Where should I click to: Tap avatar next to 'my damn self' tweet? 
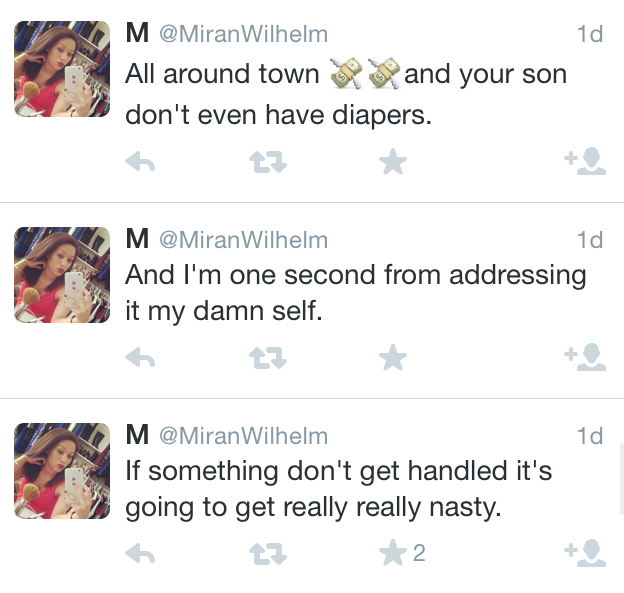pos(61,275)
